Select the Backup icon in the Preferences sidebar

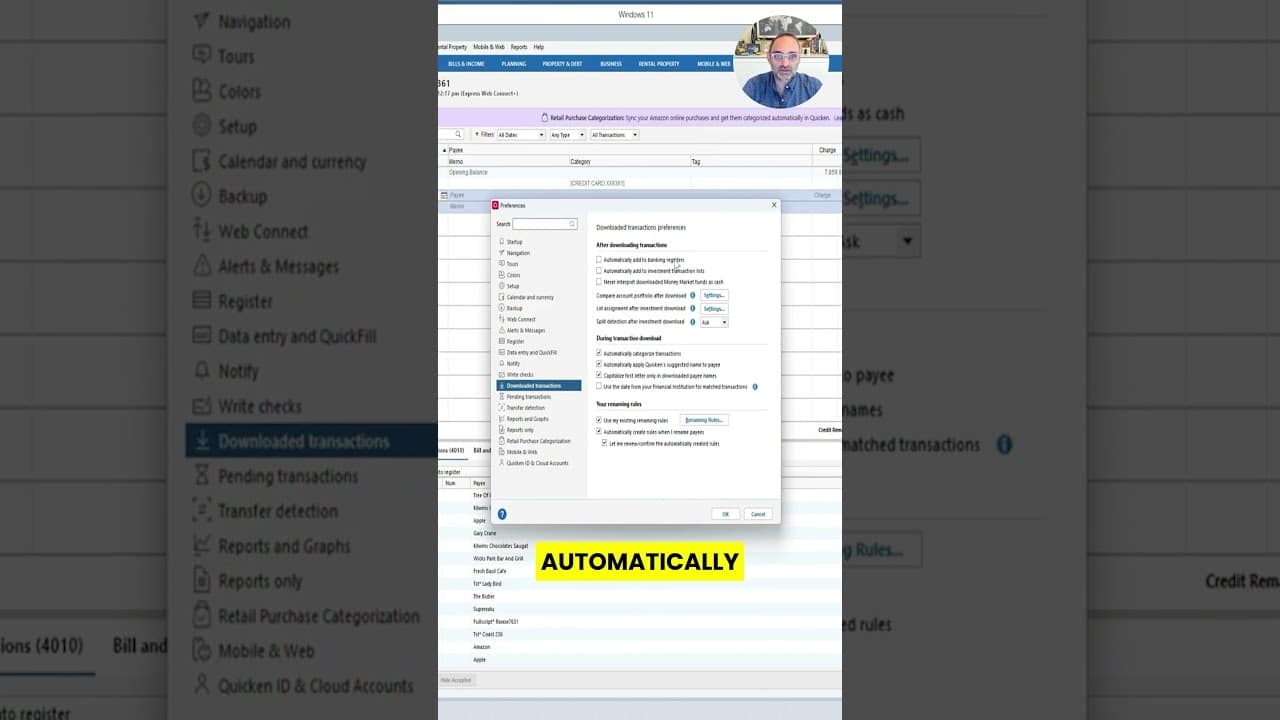click(x=501, y=308)
